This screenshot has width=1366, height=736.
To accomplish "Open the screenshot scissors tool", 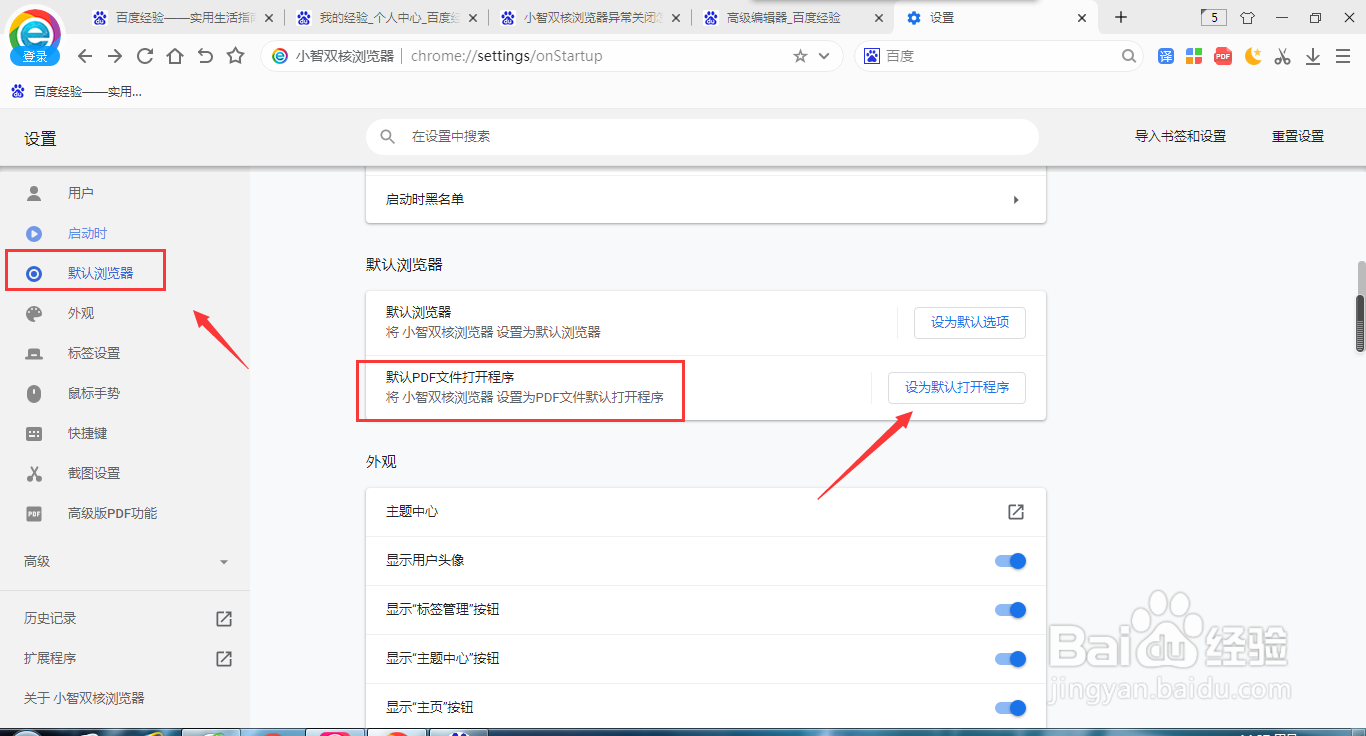I will (x=1282, y=56).
